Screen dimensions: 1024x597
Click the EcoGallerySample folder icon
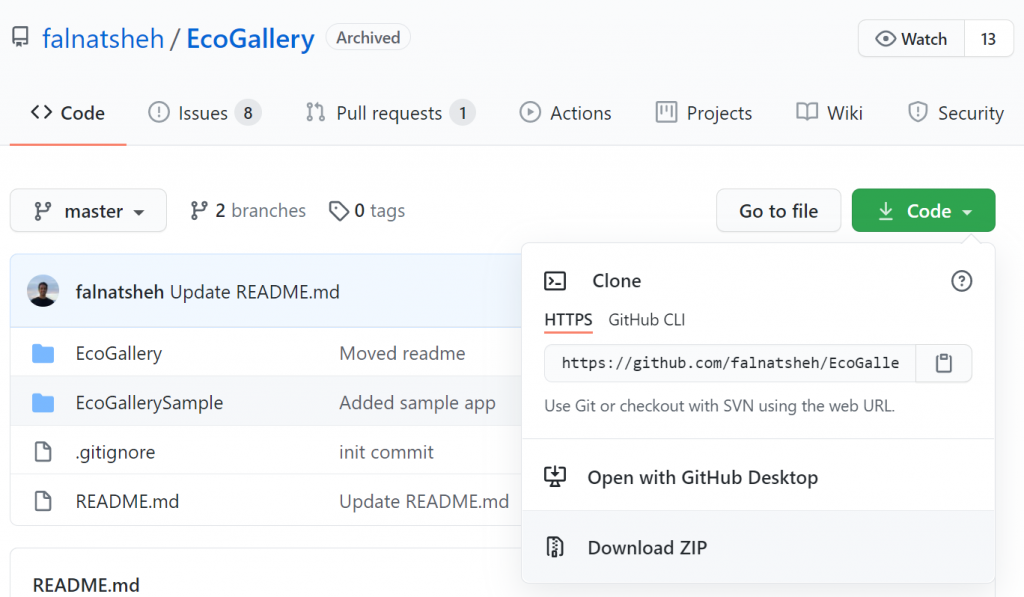(43, 403)
